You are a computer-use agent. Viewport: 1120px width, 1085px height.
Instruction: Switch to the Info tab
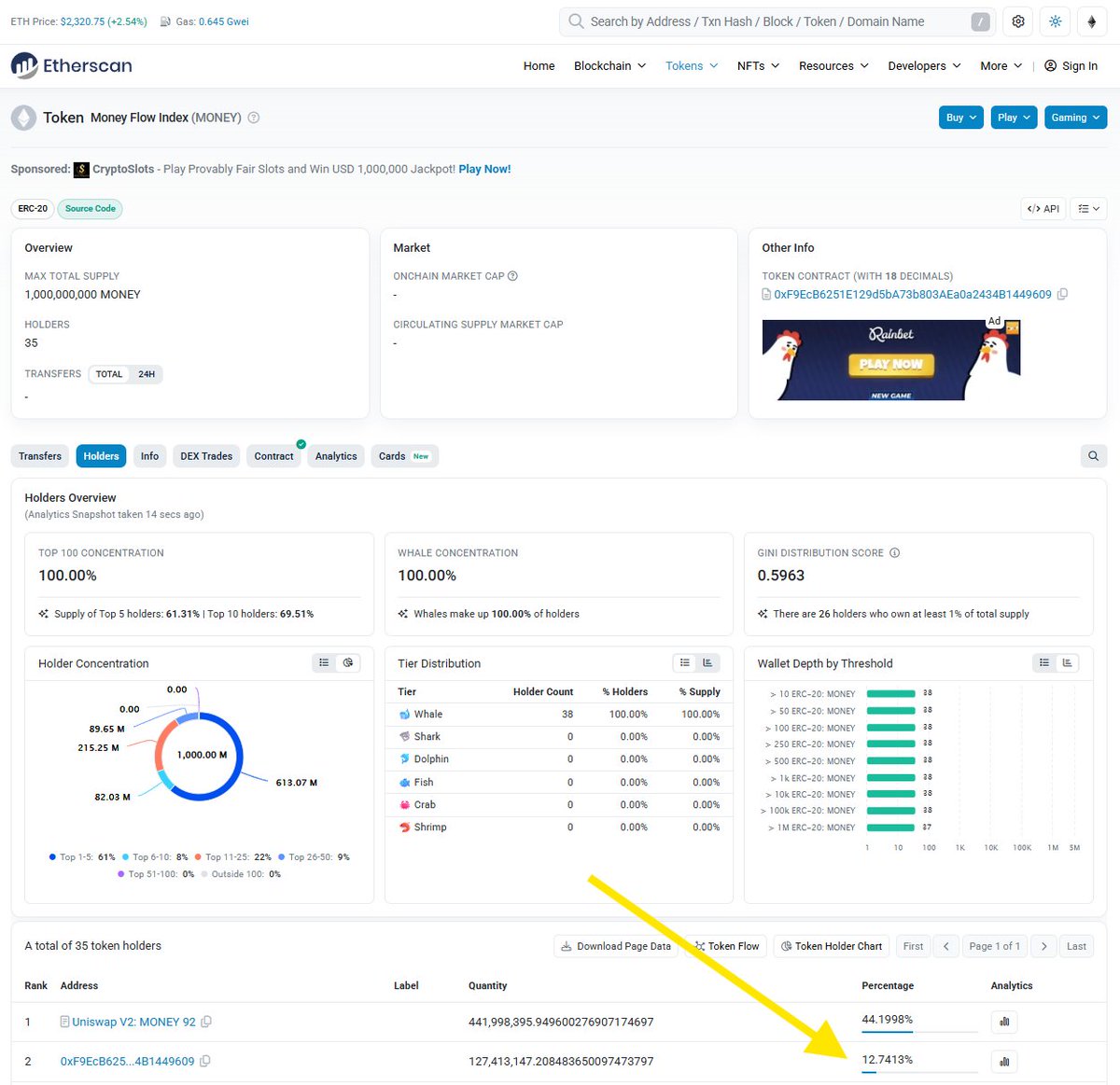pyautogui.click(x=149, y=456)
